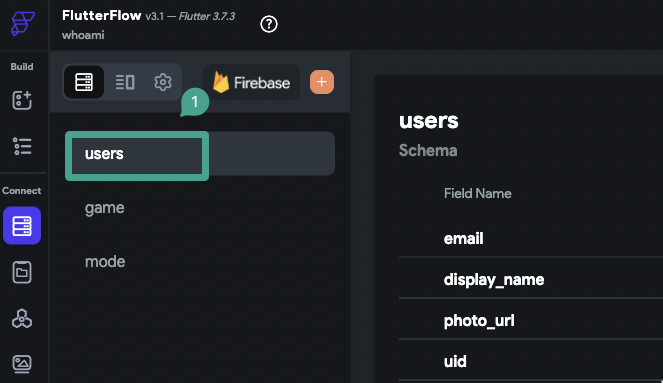Switch to the content manager panel tab
Viewport: 663px width, 383px height.
point(125,82)
